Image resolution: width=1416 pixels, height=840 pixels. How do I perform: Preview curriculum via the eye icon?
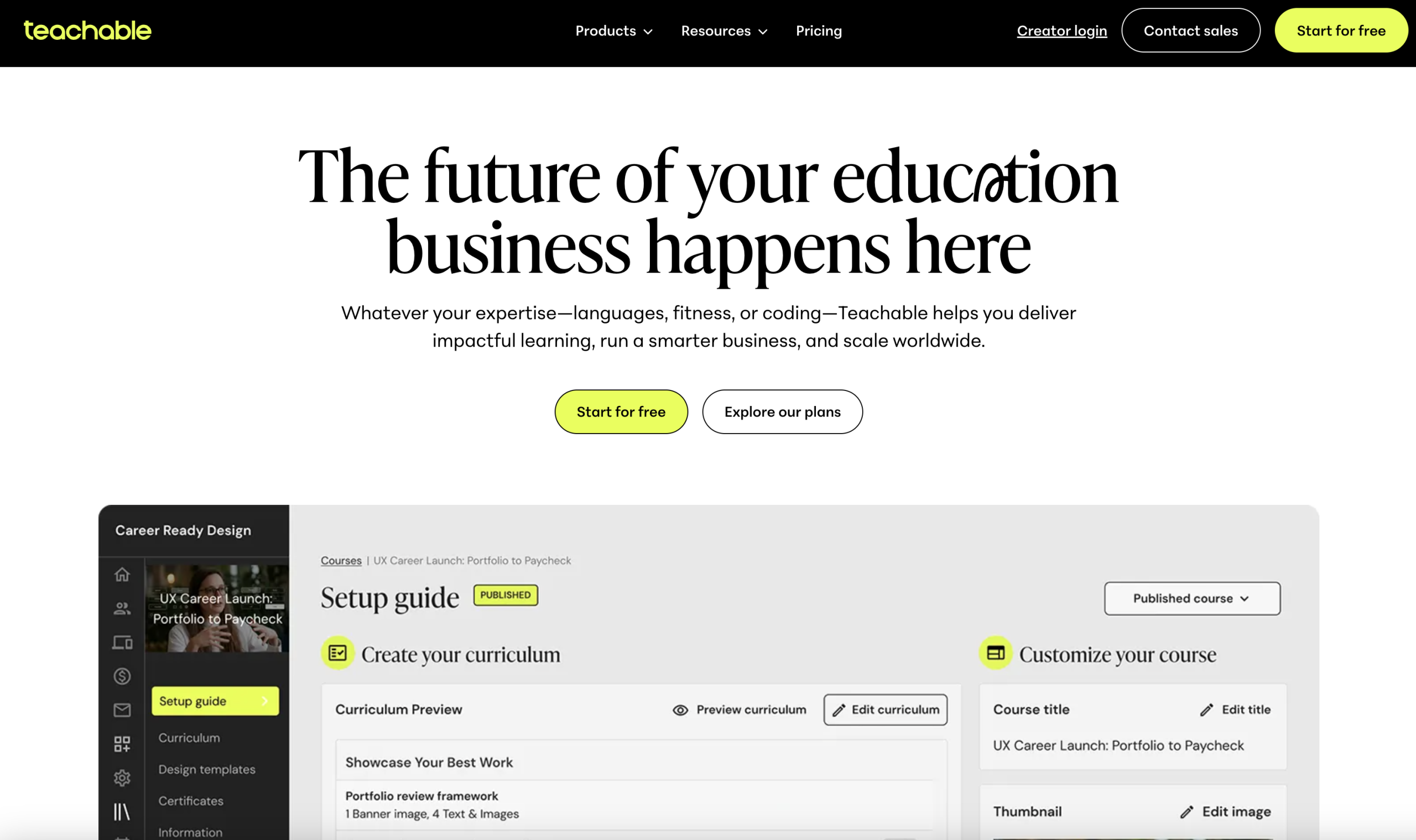click(680, 710)
